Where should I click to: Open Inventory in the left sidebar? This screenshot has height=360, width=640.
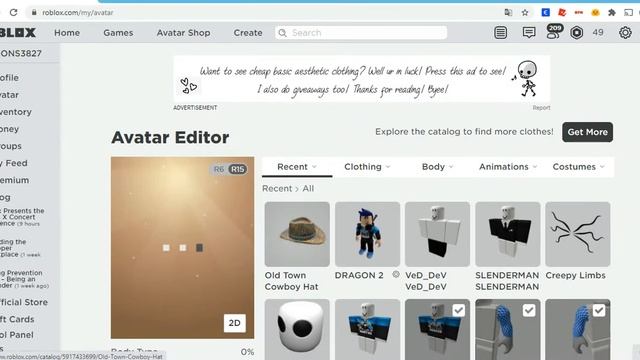coord(16,112)
